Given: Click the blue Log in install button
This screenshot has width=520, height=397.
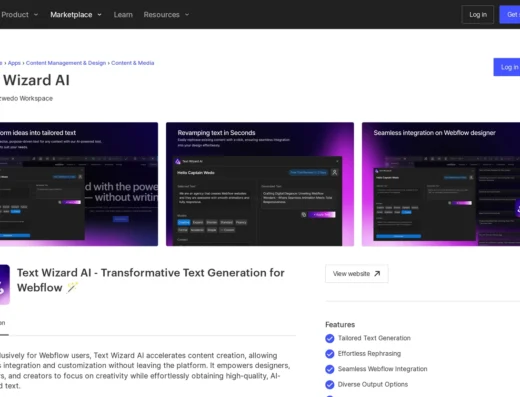Looking at the screenshot, I should (507, 67).
